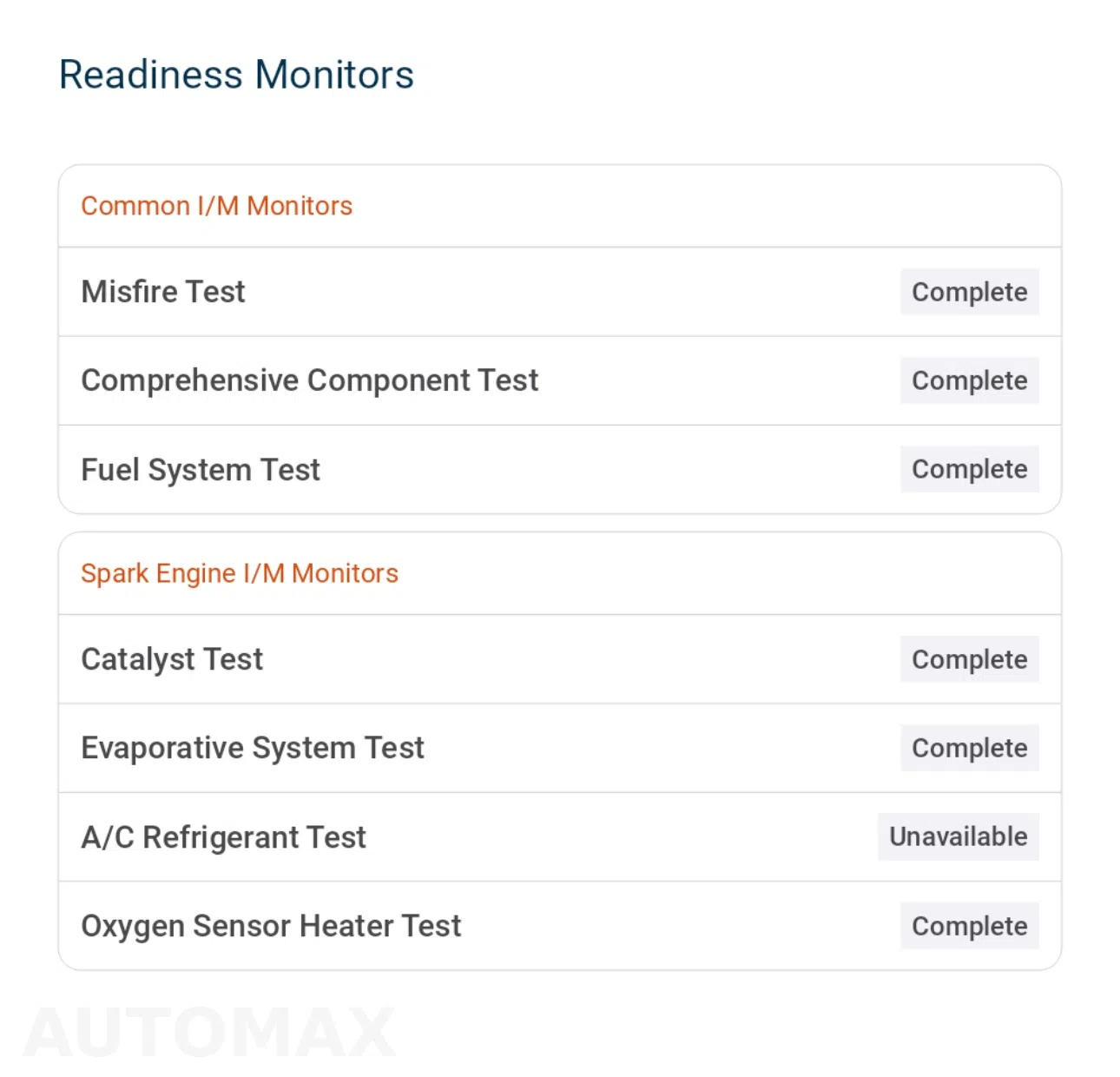Screen dimensions: 1120x1077
Task: Click the Spark Engine I/M Monitors header
Action: tap(240, 573)
